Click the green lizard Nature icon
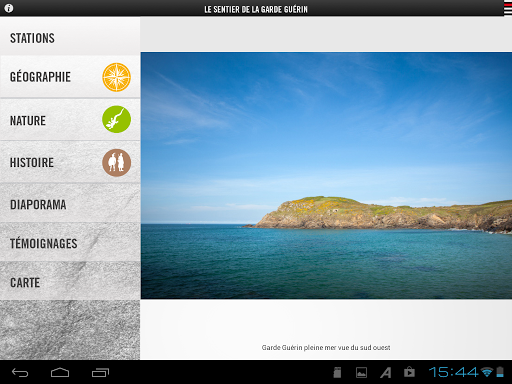Image resolution: width=512 pixels, height=384 pixels. click(116, 119)
